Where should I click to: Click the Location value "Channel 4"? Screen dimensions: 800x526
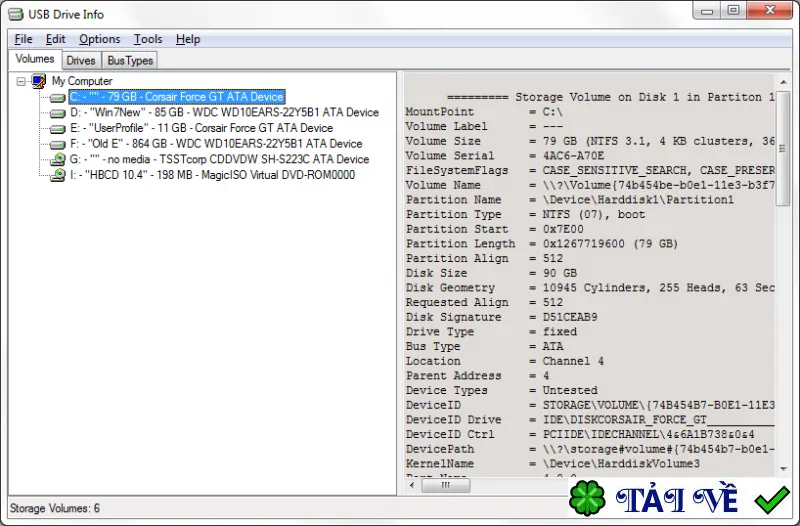point(573,361)
